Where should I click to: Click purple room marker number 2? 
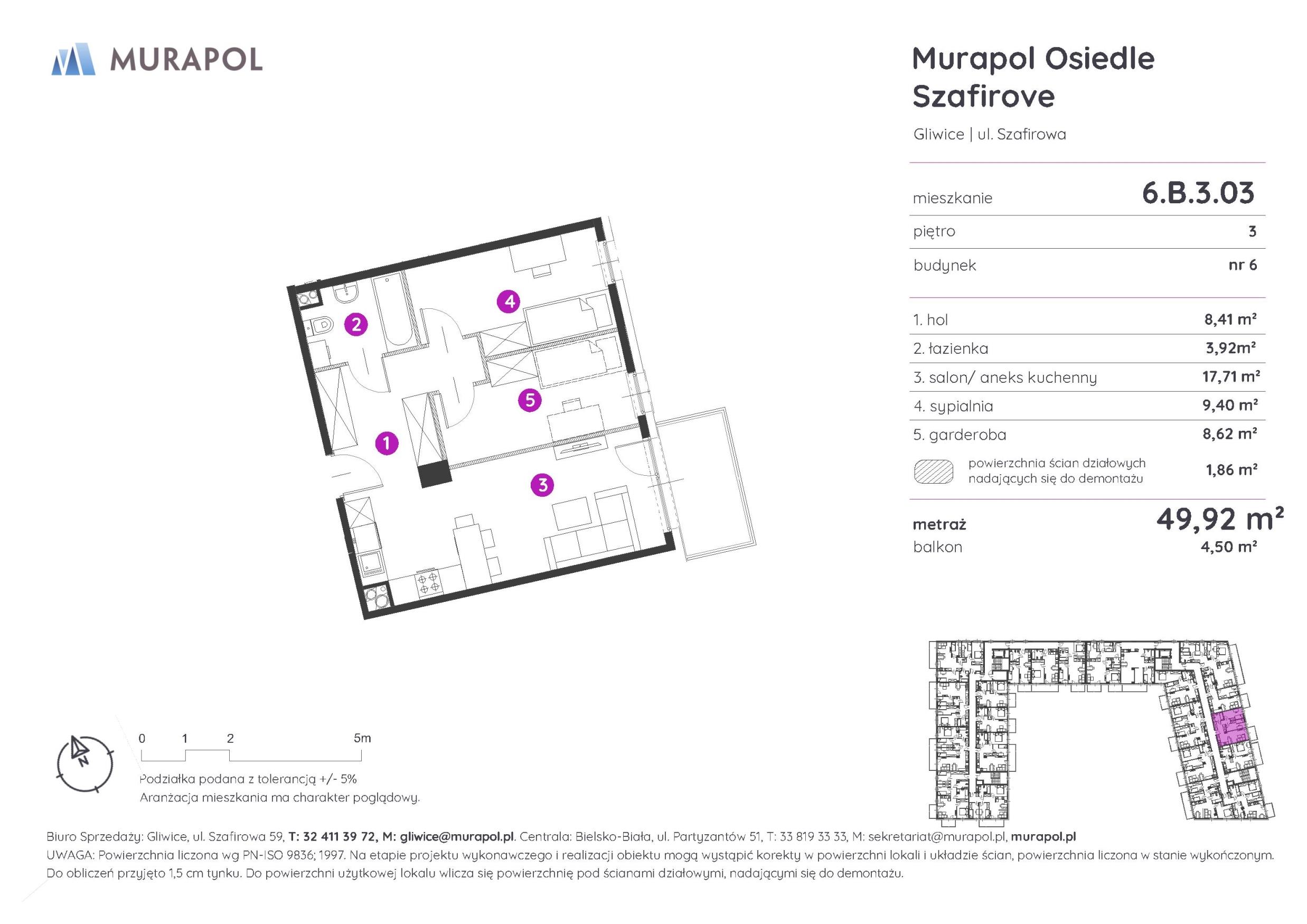coord(356,325)
